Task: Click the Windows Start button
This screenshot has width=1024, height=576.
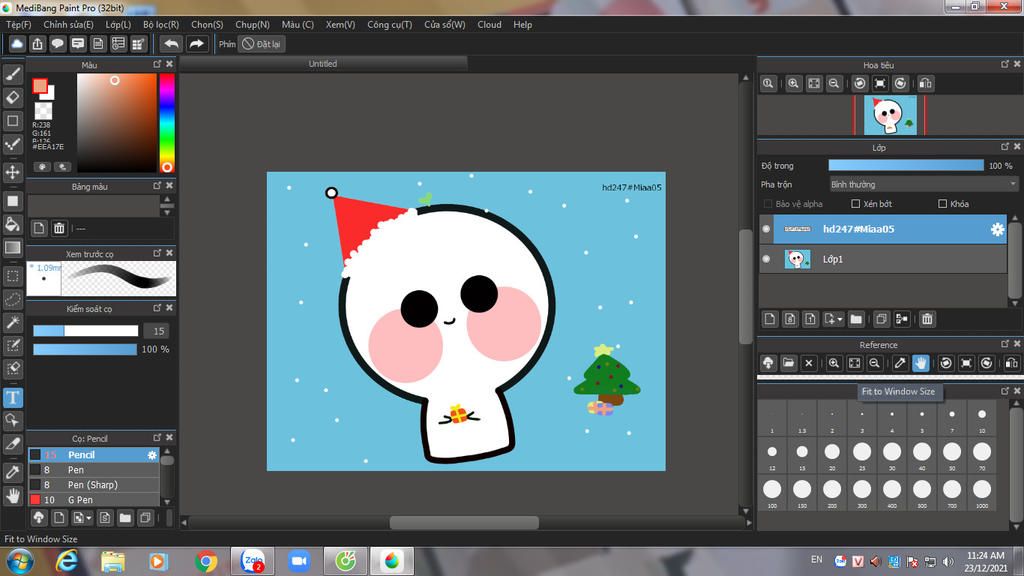Action: click(20, 561)
